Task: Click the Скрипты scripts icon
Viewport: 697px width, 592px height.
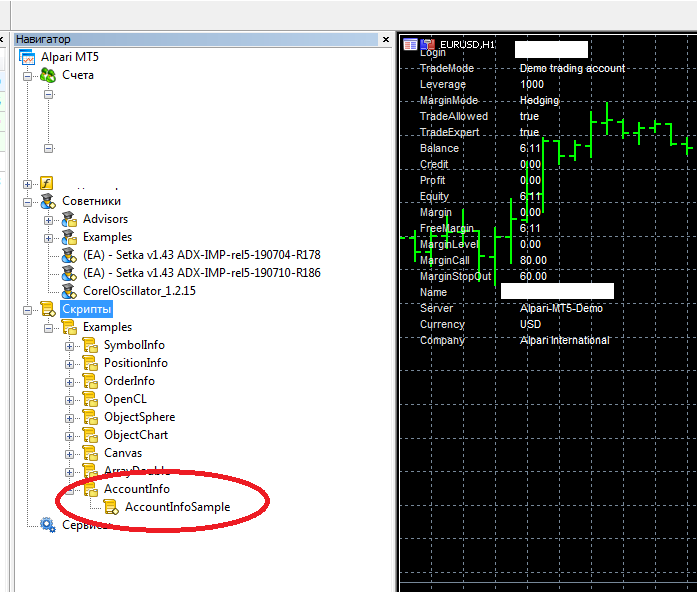Action: click(x=48, y=309)
